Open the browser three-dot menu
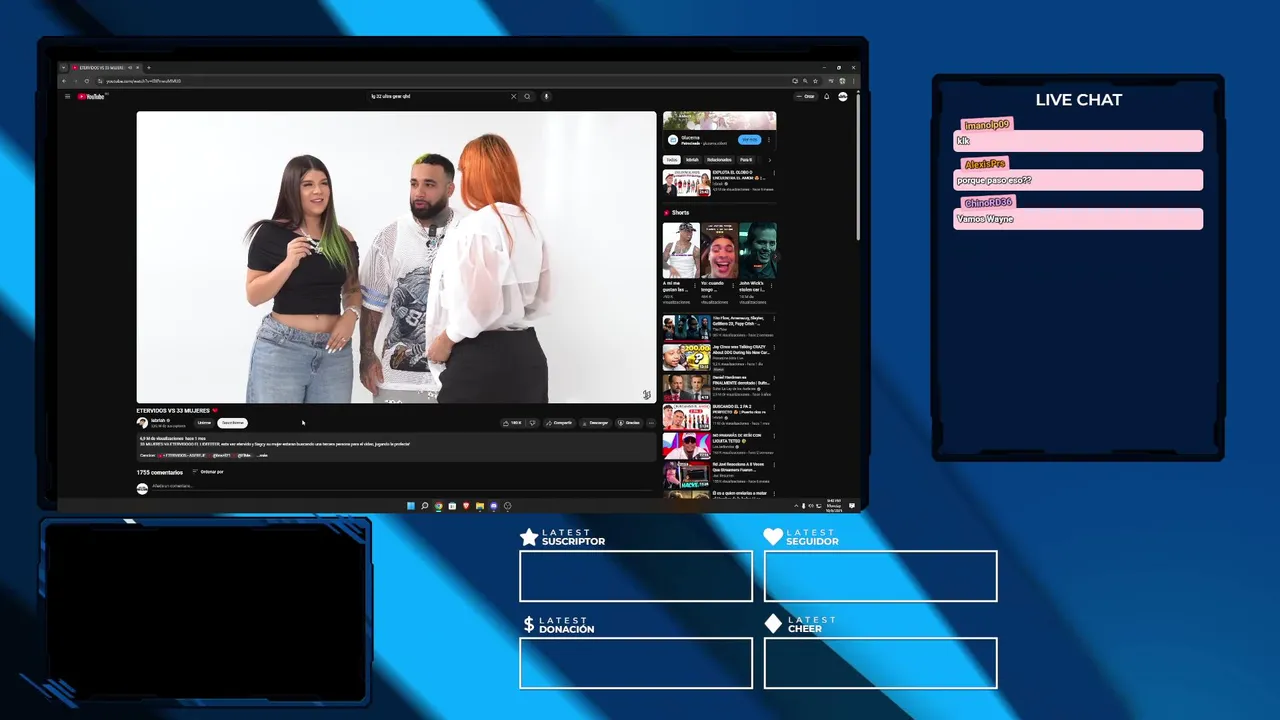1280x720 pixels. [x=853, y=81]
